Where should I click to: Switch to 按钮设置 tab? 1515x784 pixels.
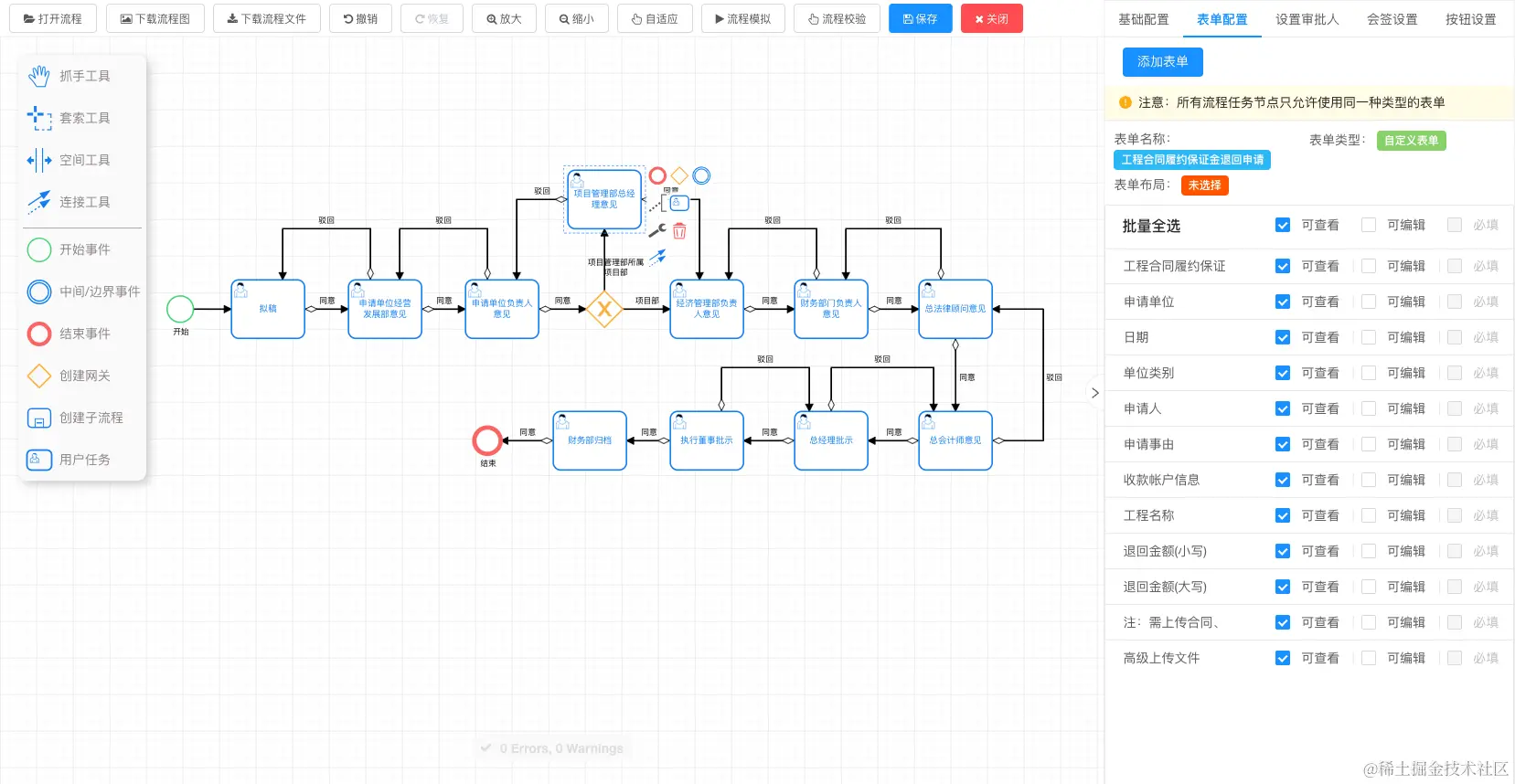tap(1471, 19)
